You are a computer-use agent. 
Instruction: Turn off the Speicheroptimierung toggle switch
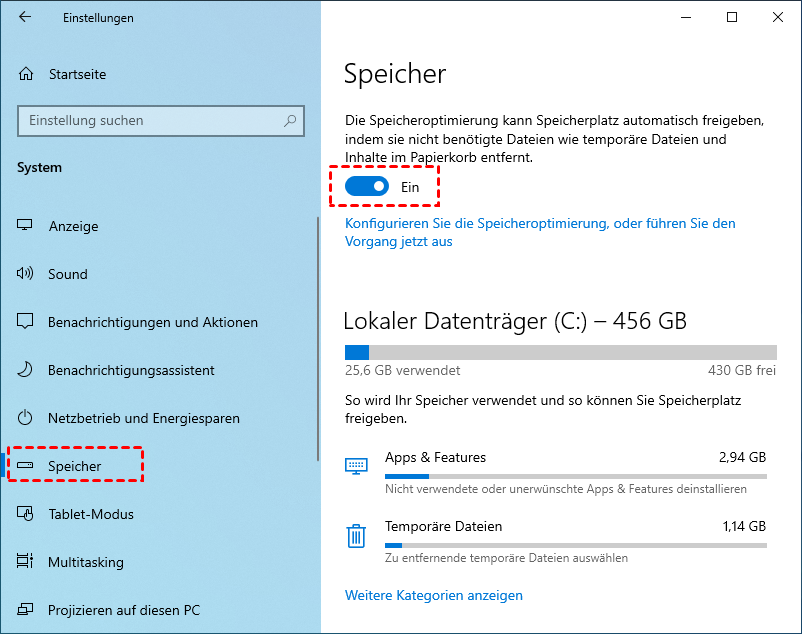click(367, 187)
